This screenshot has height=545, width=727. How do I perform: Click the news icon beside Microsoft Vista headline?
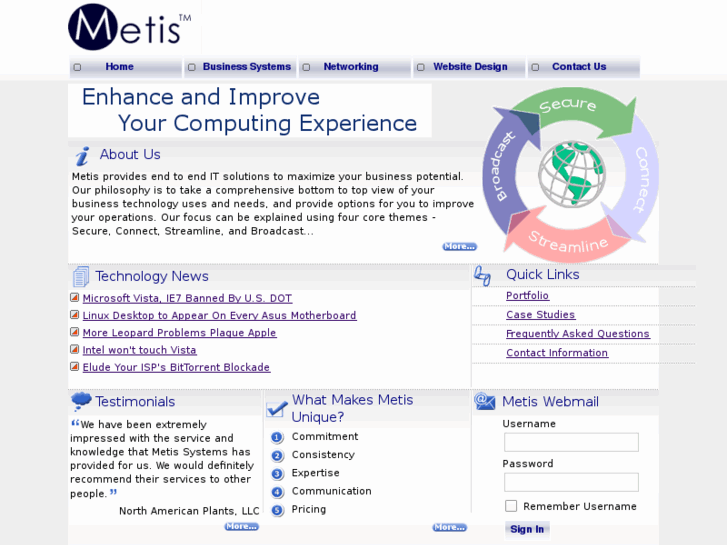click(74, 297)
